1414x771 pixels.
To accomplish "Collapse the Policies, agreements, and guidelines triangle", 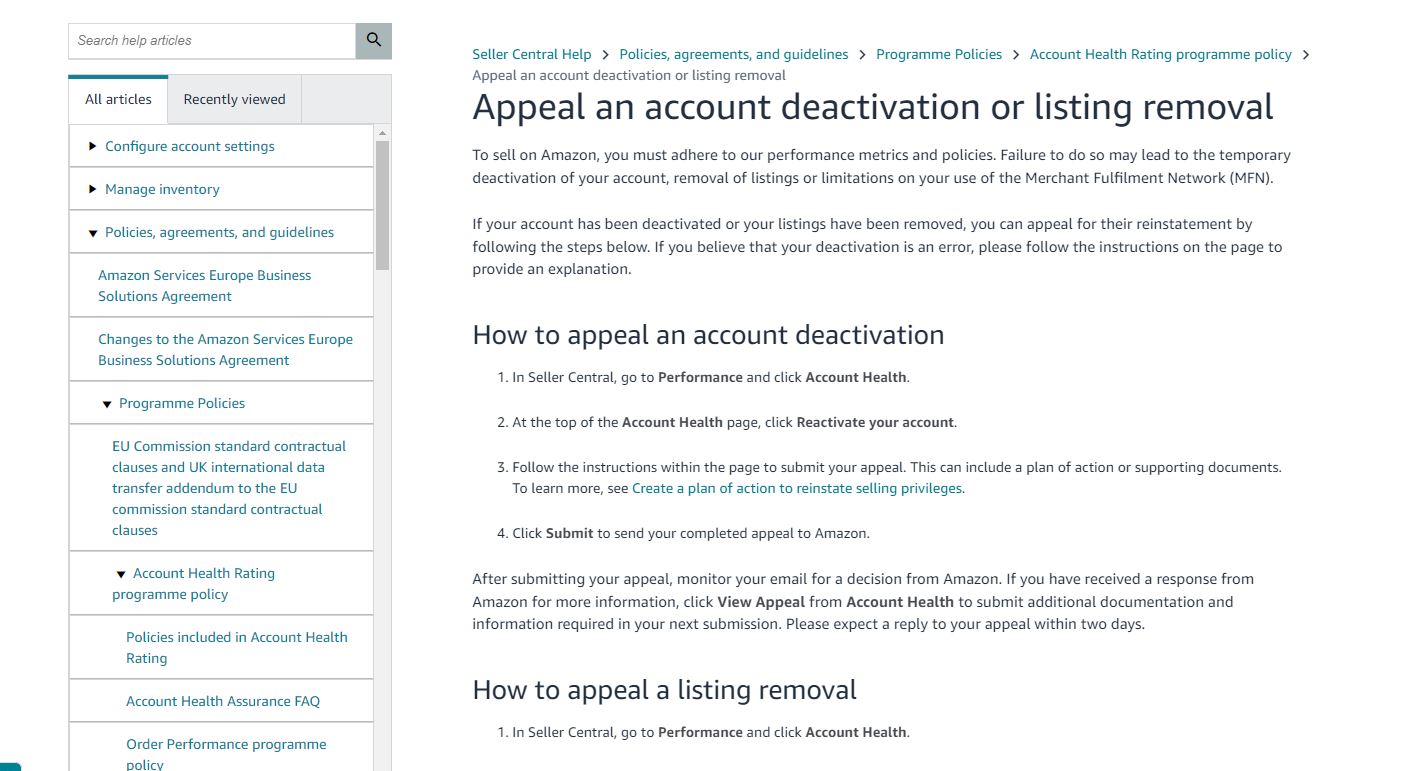I will pos(93,233).
